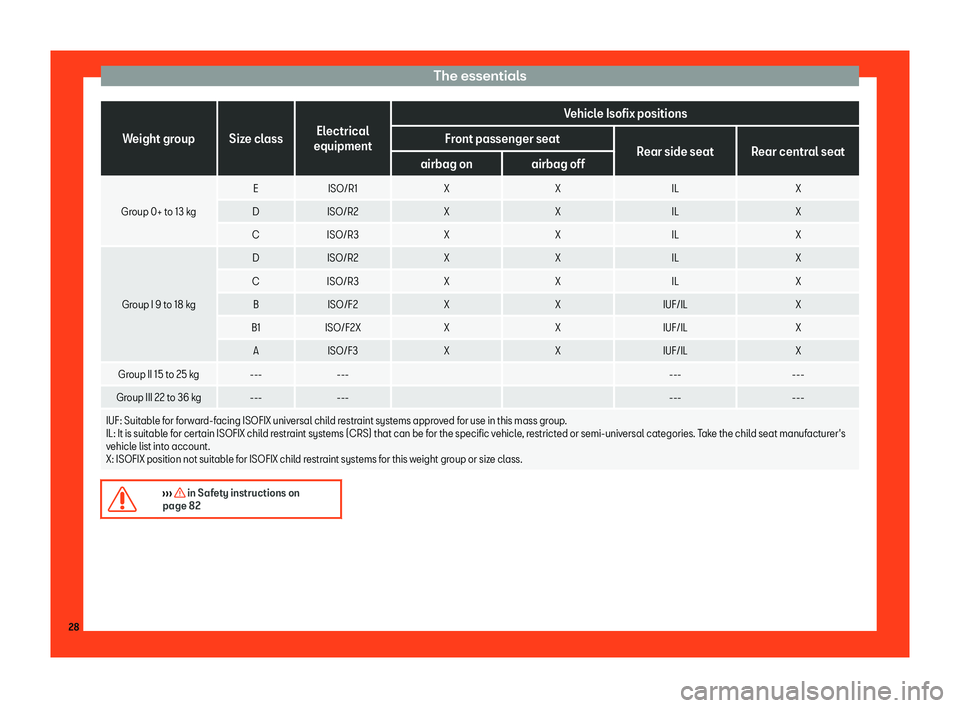This screenshot has height=708, width=960.
Task: Click the "airbag on" sub-header
Action: coord(446,163)
